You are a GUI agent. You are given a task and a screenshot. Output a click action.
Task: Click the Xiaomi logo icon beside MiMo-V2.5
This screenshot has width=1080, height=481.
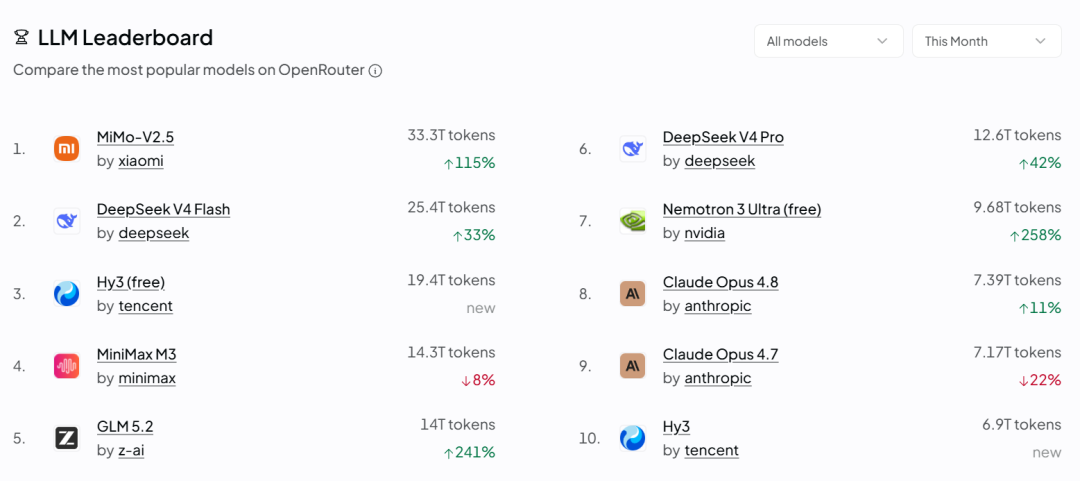click(67, 148)
